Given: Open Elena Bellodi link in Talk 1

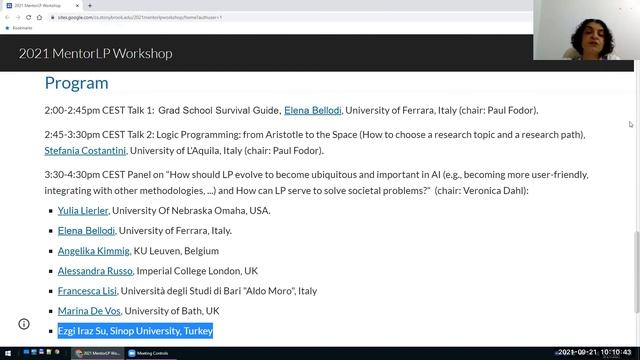Looking at the screenshot, I should [x=313, y=110].
